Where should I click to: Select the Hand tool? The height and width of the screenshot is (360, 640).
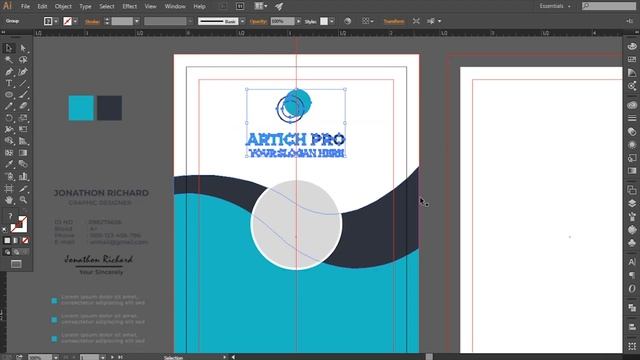pos(9,200)
